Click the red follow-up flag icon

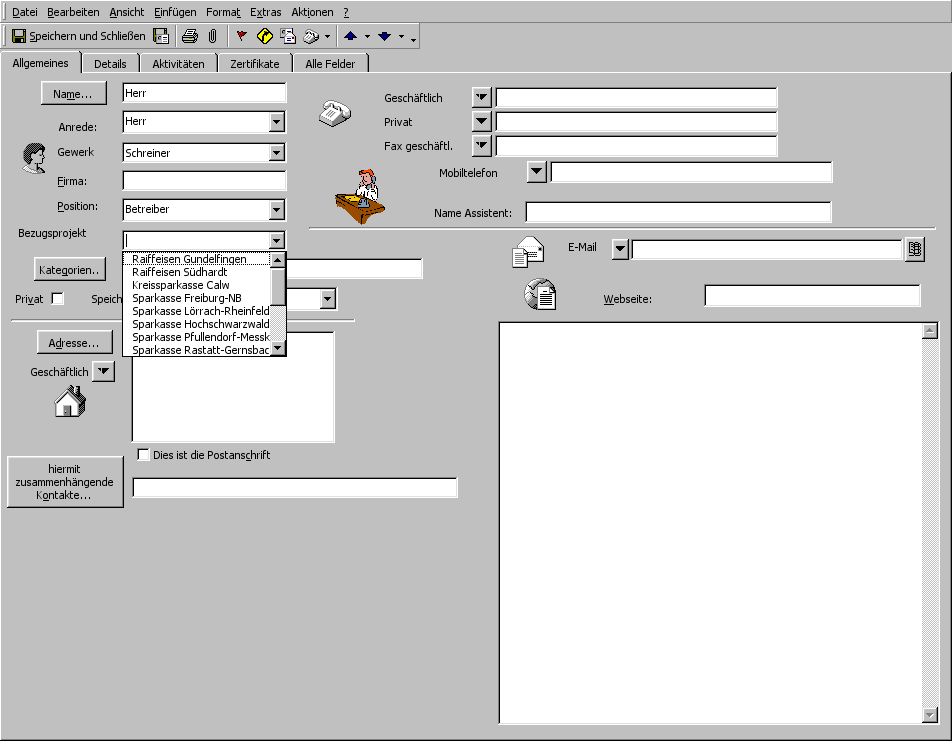tap(241, 36)
